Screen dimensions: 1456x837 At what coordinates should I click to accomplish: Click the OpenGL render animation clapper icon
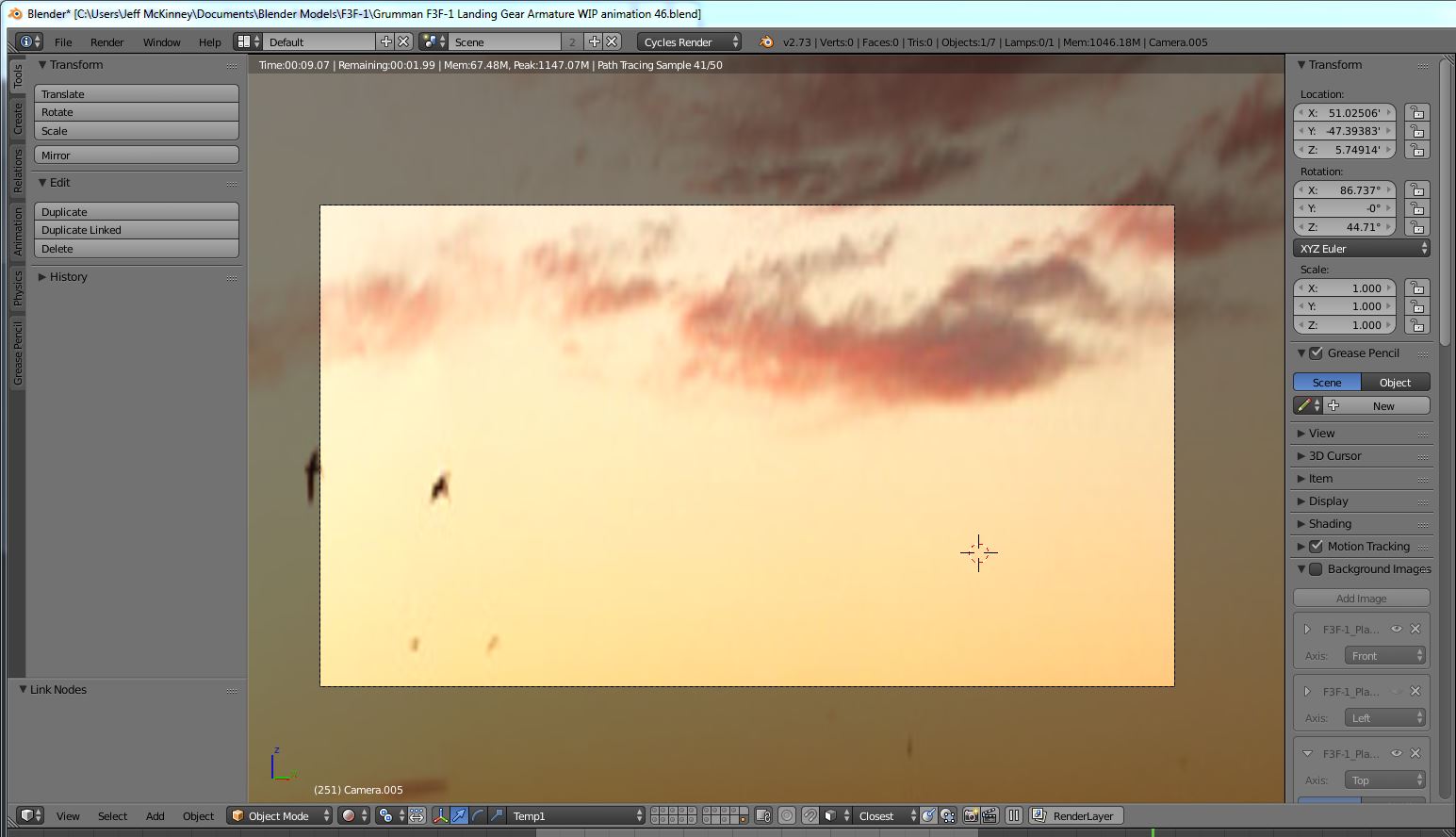(989, 816)
